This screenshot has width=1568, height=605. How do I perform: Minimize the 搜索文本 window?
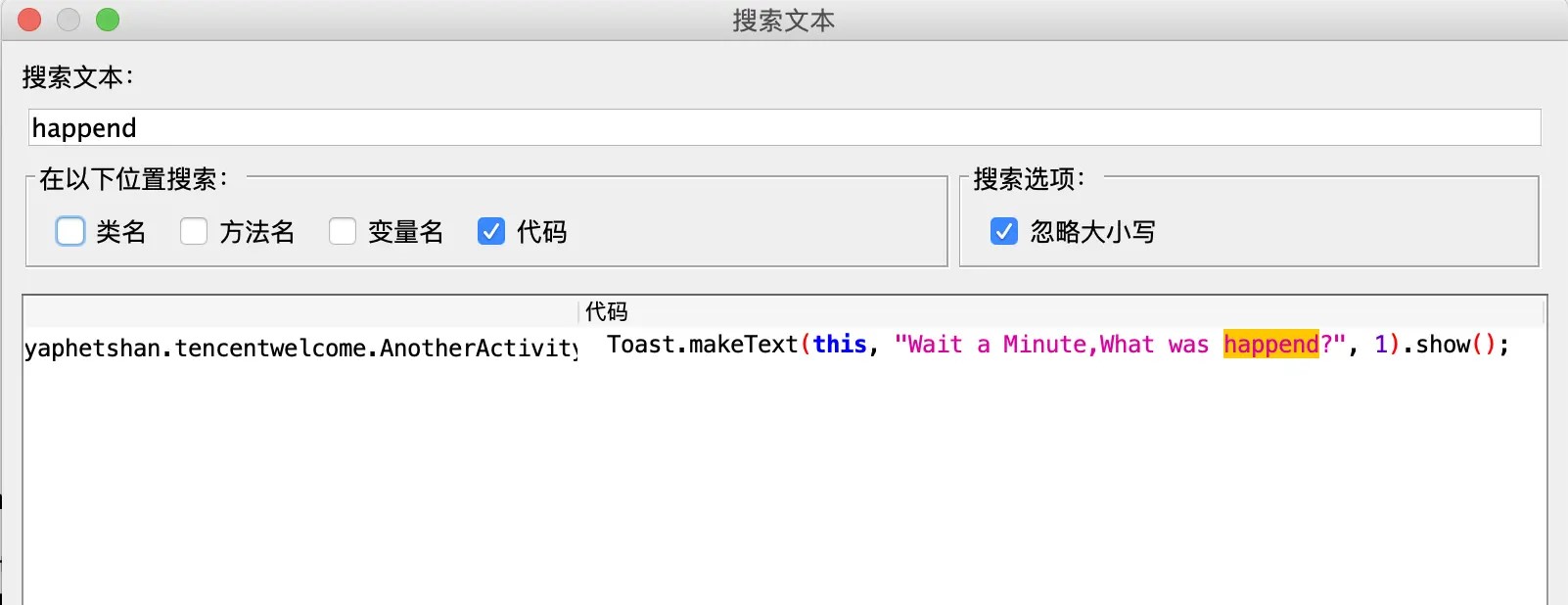tap(69, 20)
